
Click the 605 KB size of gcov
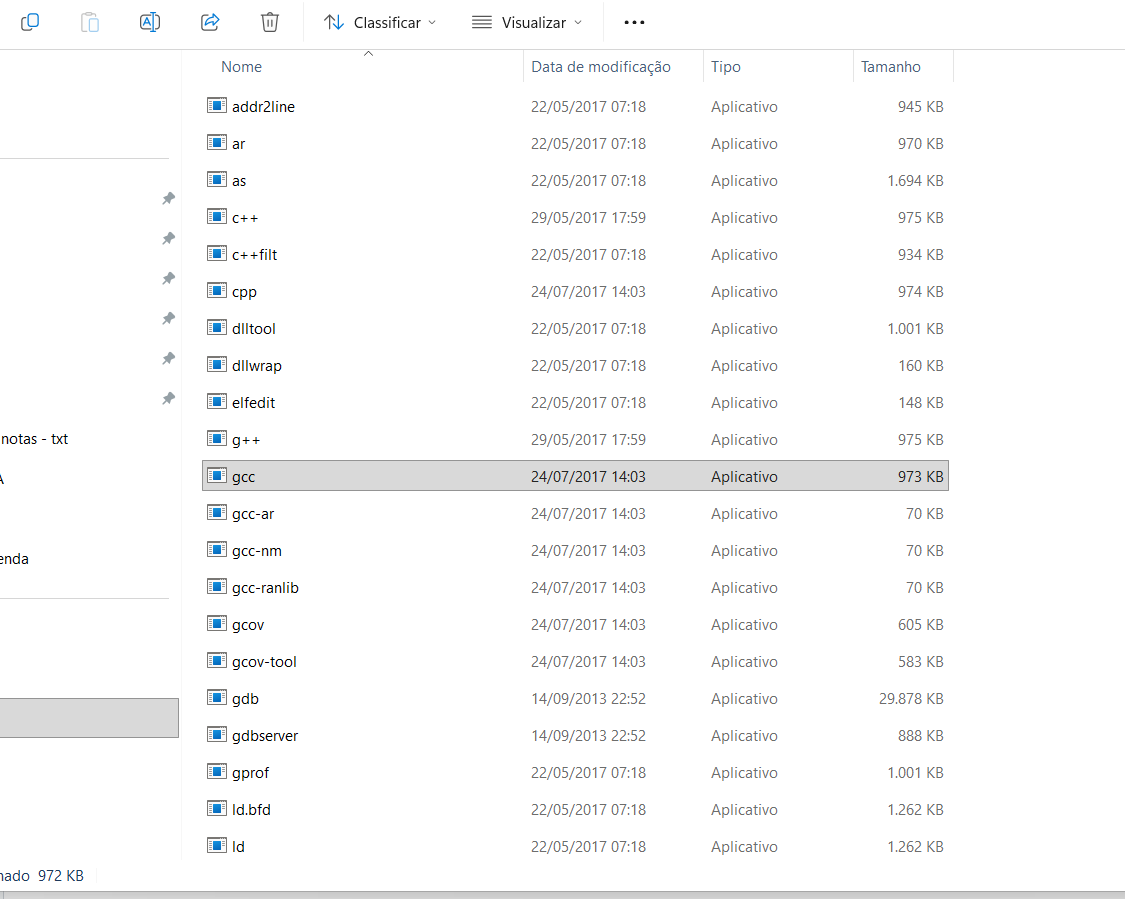[x=921, y=625]
